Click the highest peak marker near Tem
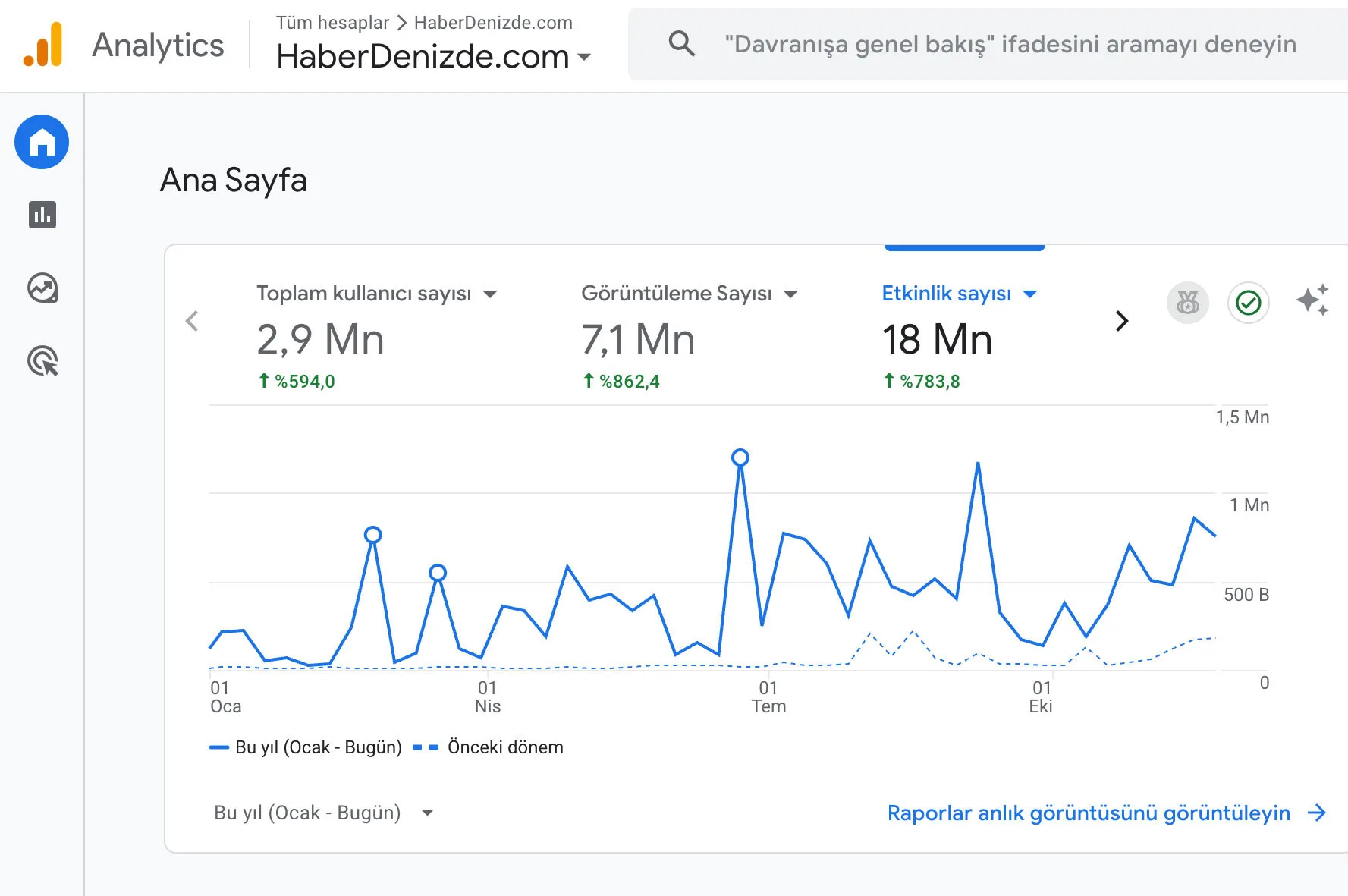Image resolution: width=1348 pixels, height=896 pixels. click(x=740, y=457)
